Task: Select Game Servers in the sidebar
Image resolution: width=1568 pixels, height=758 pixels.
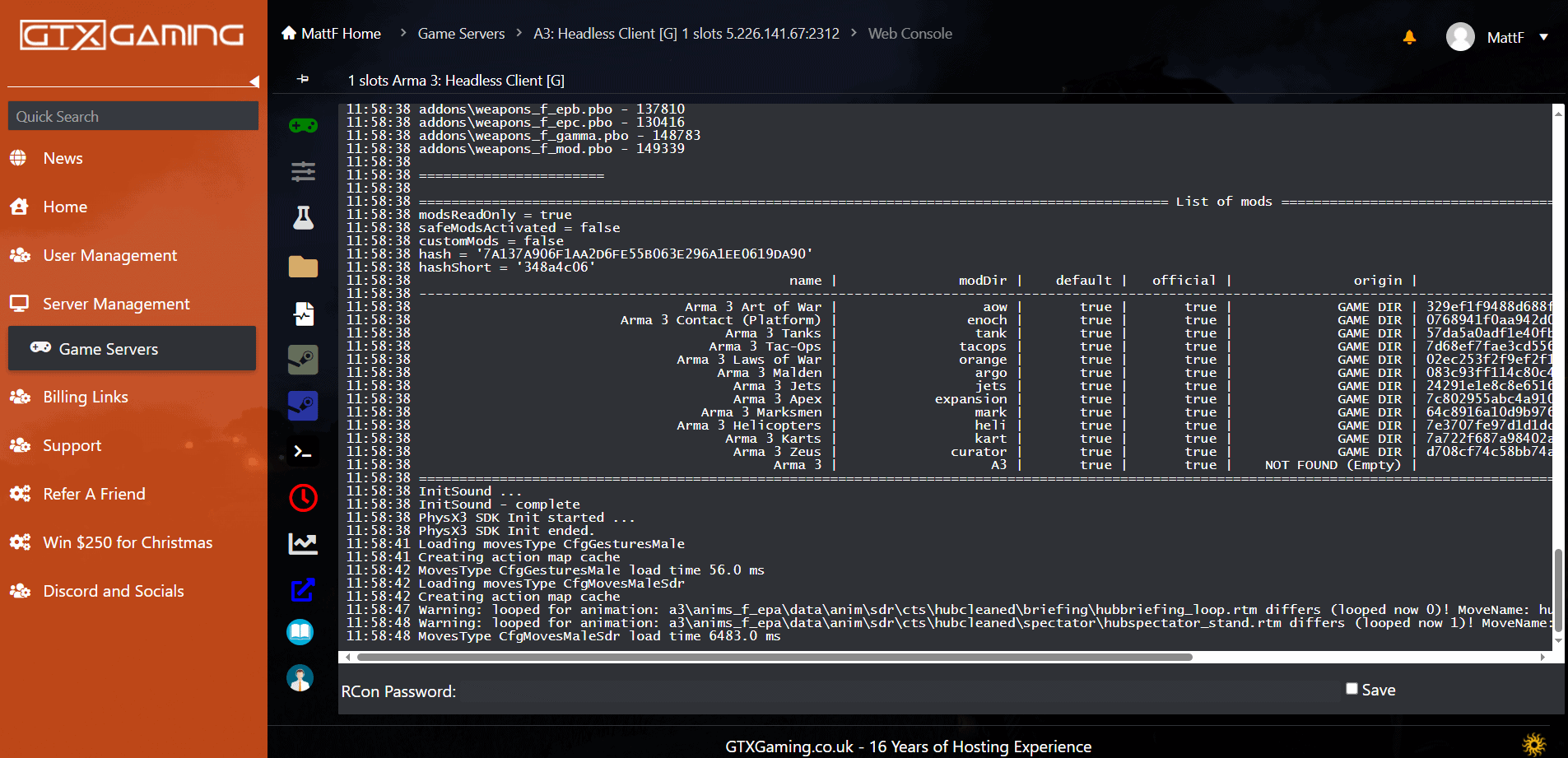Action: pyautogui.click(x=108, y=349)
